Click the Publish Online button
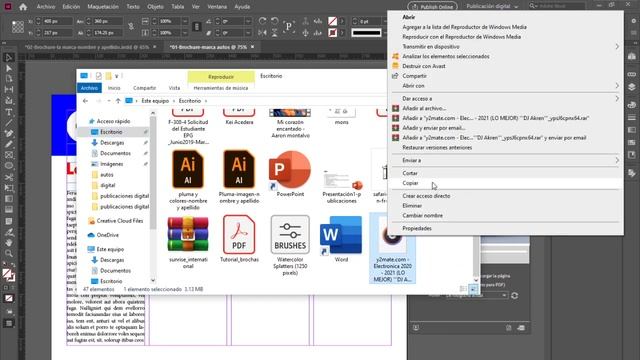Screen dimensions: 640x360 pyautogui.click(x=432, y=7)
